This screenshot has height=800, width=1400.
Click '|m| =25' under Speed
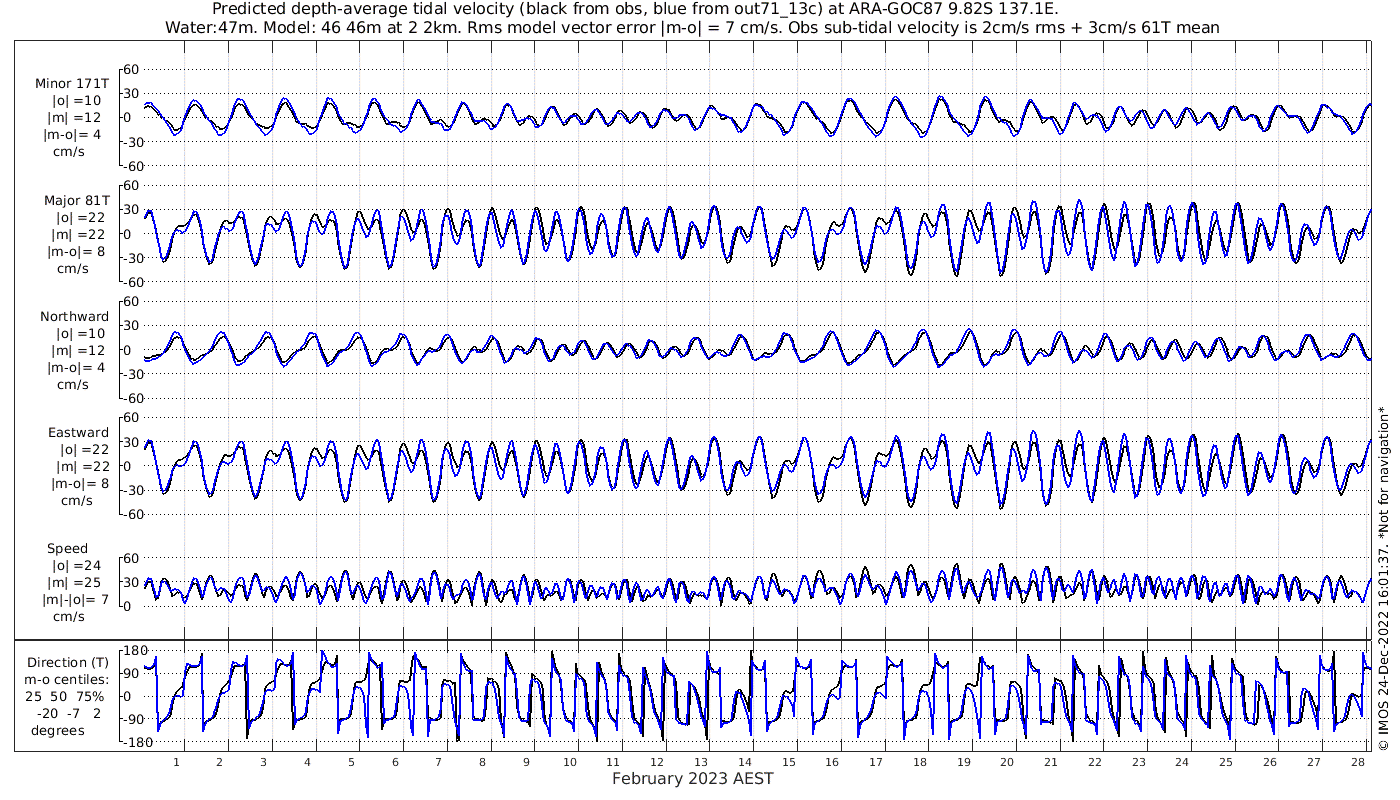point(76,582)
